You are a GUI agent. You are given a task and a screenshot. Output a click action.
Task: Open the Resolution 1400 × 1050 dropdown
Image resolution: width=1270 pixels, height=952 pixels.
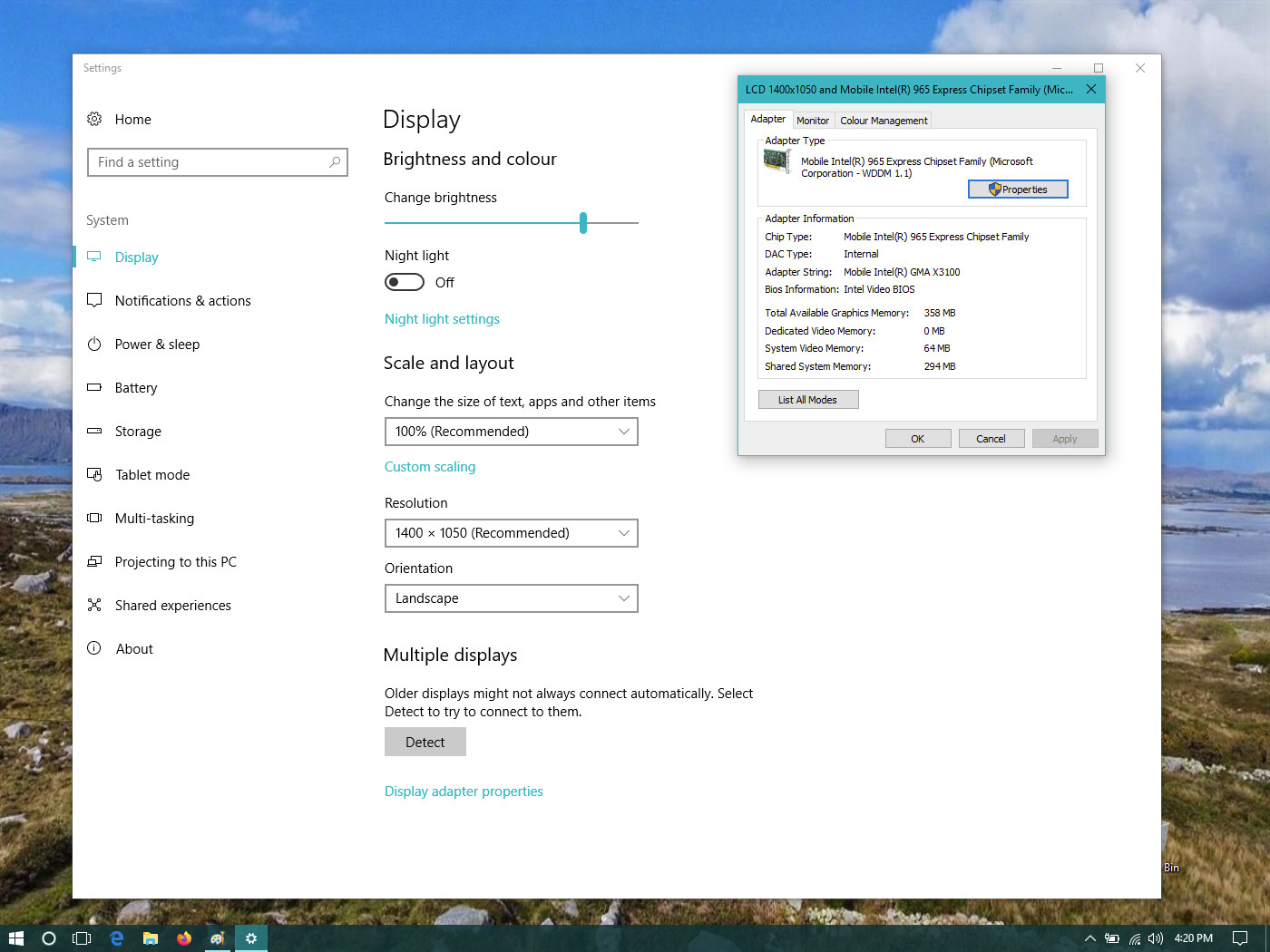click(512, 533)
